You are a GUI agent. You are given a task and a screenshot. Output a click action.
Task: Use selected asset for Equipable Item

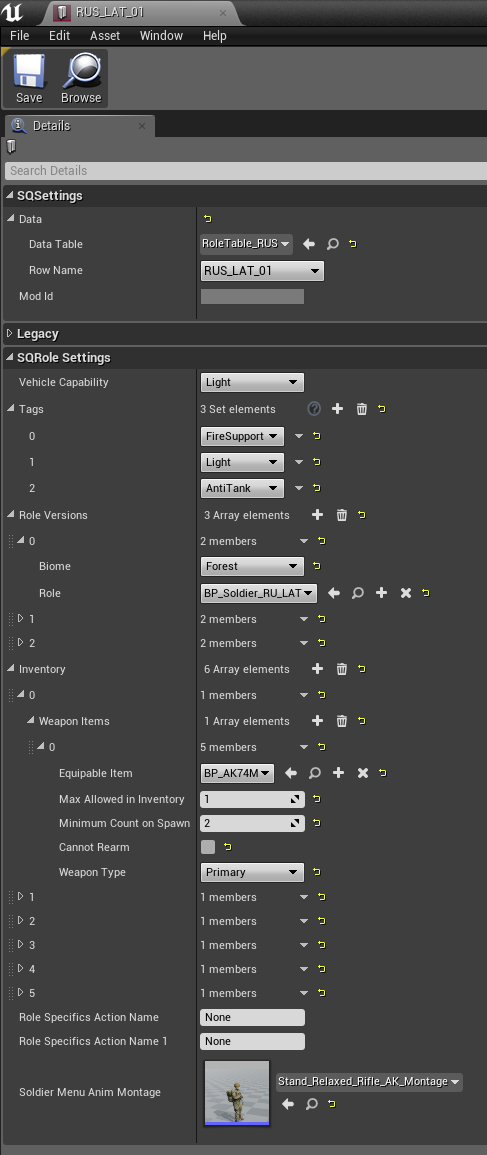(x=291, y=773)
